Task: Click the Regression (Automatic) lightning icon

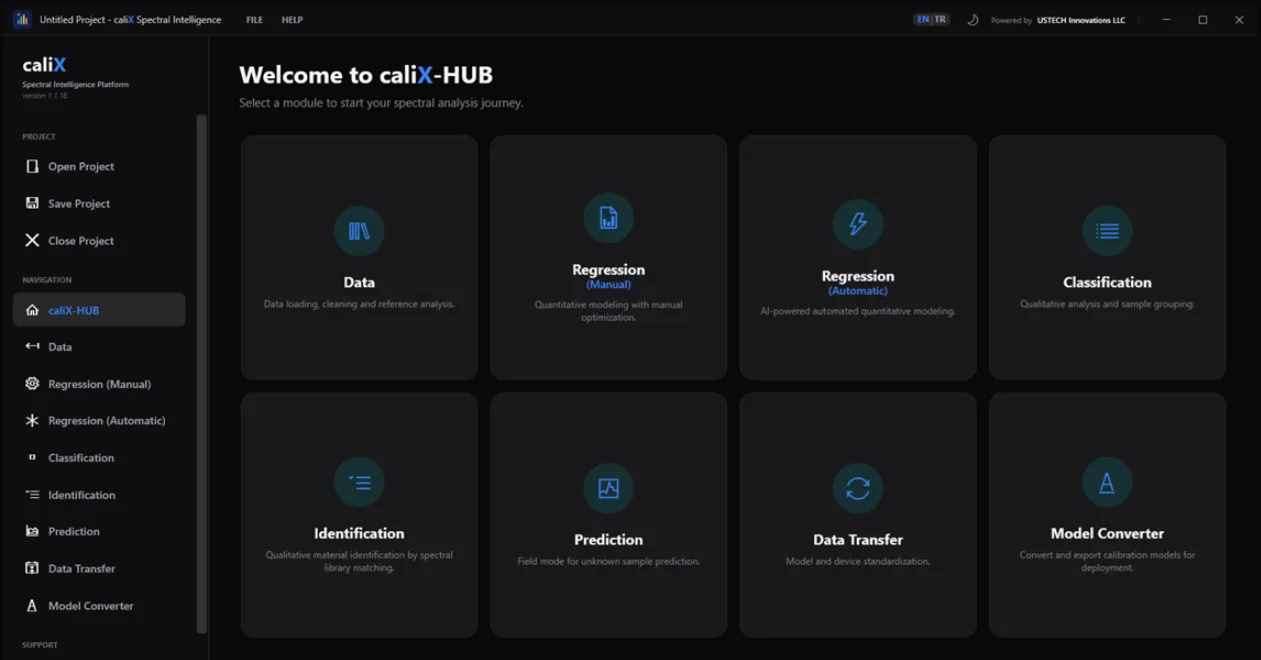Action: (858, 224)
